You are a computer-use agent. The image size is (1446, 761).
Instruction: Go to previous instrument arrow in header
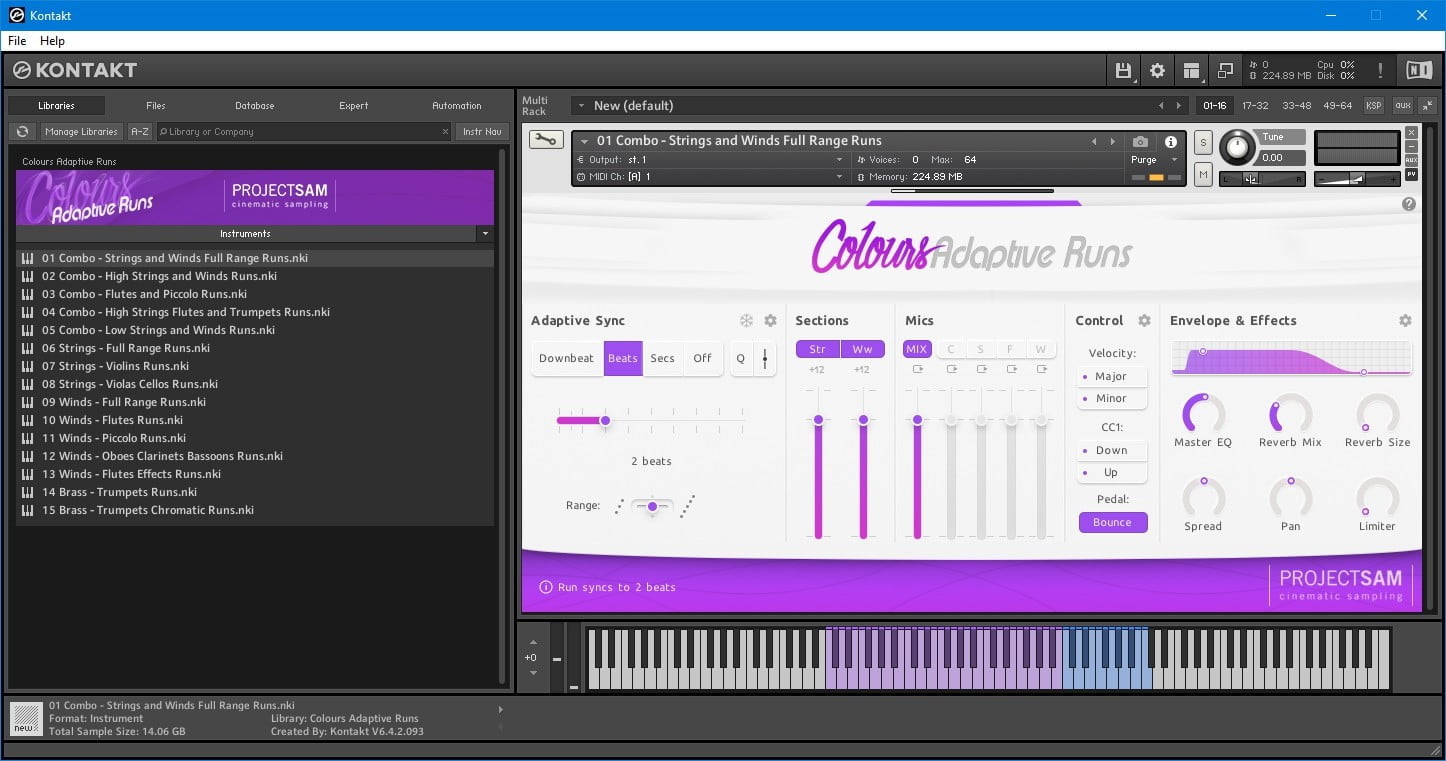click(x=1094, y=142)
